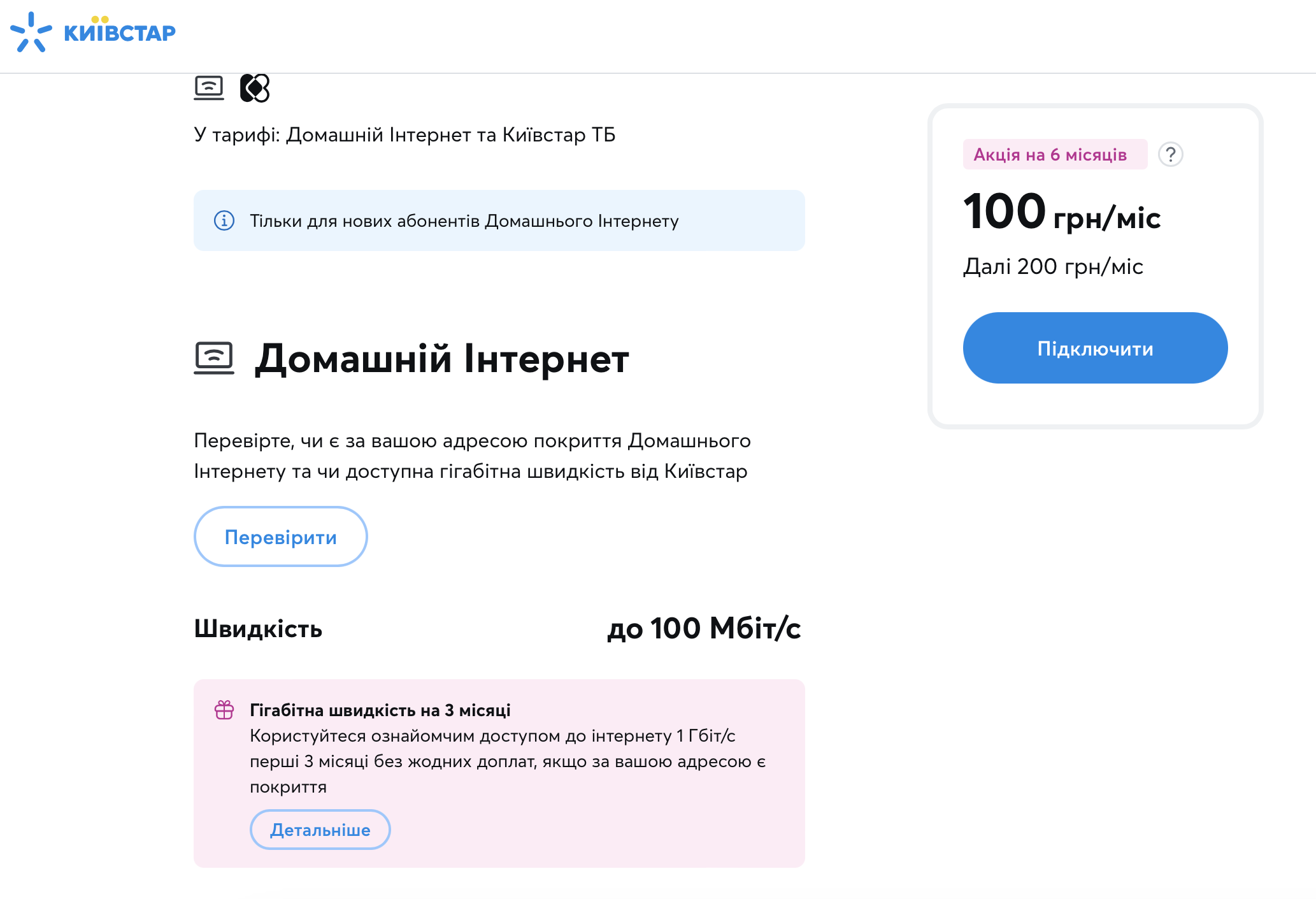Click the Домашній Інтернет section heading
This screenshot has width=1316, height=899.
coord(441,359)
